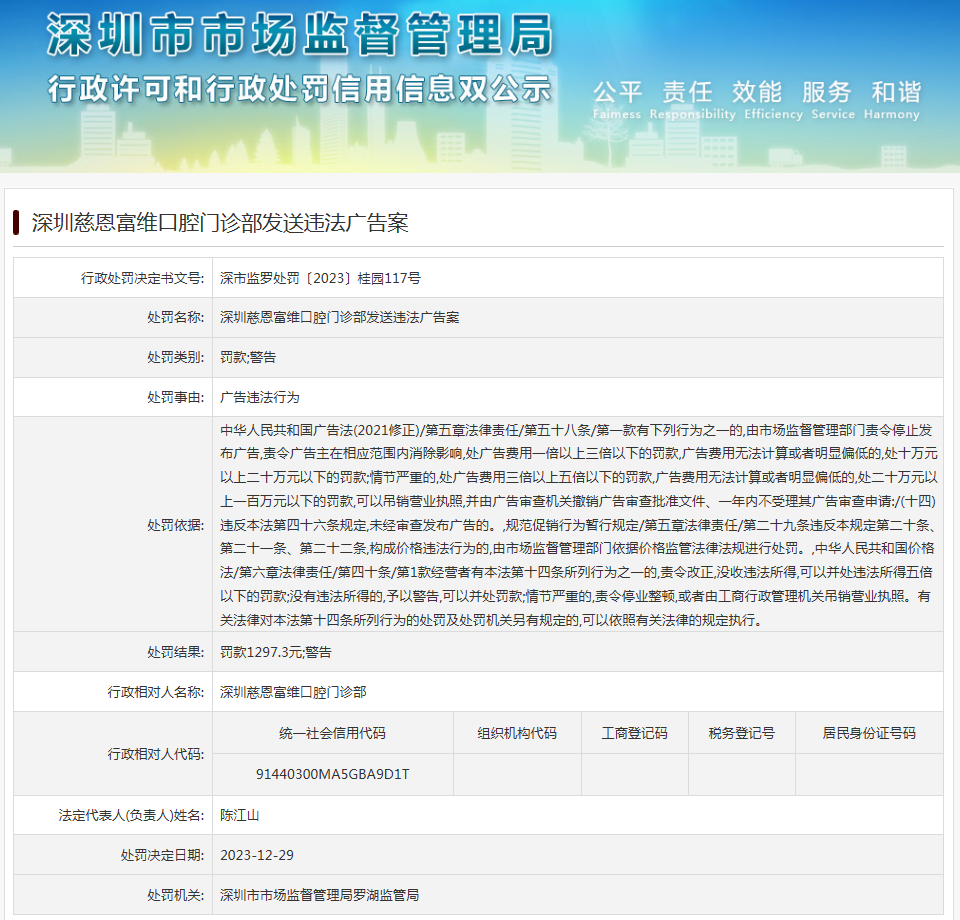
Task: Click the 处罚名称 label
Action: (x=176, y=317)
